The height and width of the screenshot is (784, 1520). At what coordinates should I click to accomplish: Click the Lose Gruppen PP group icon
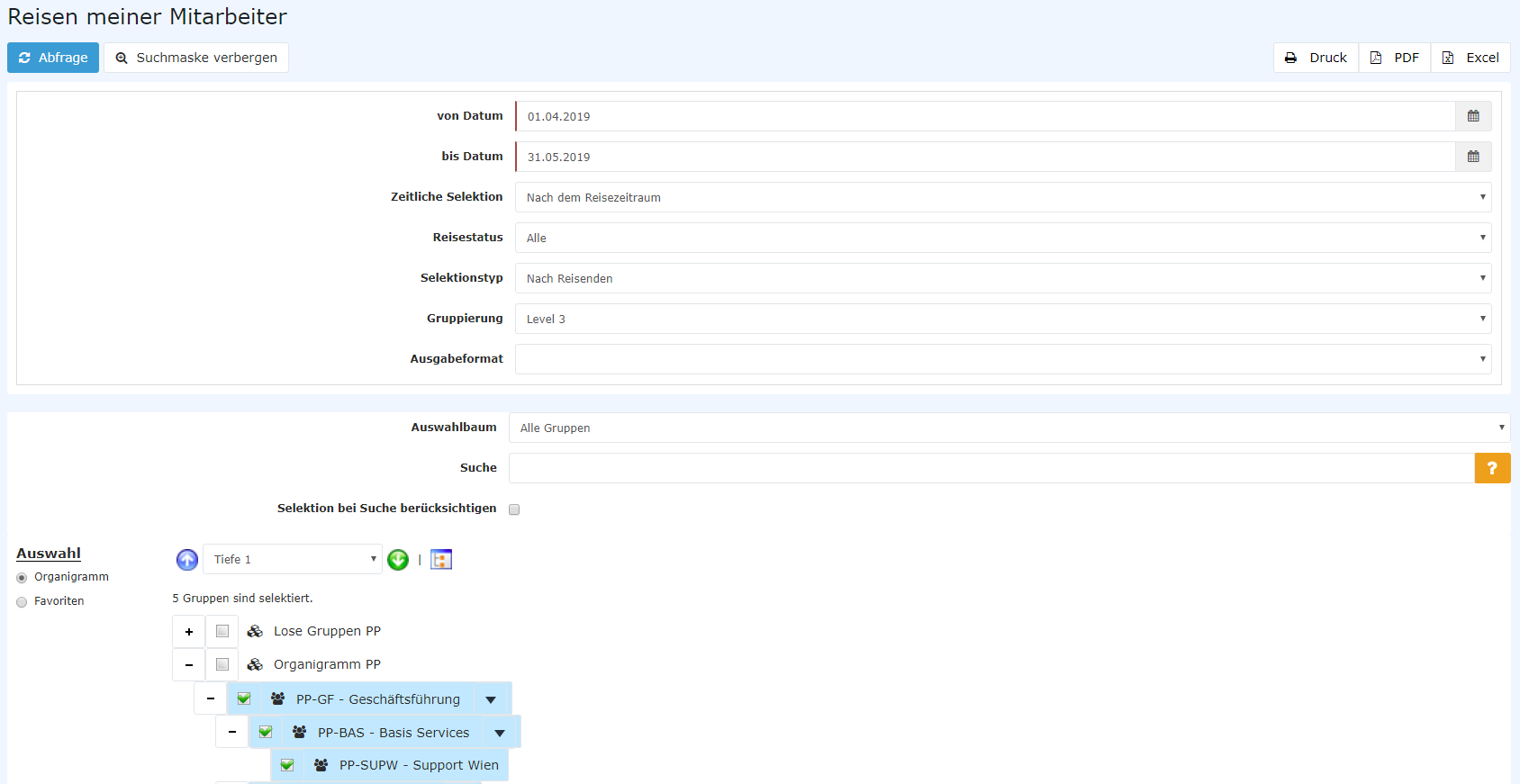coord(256,631)
